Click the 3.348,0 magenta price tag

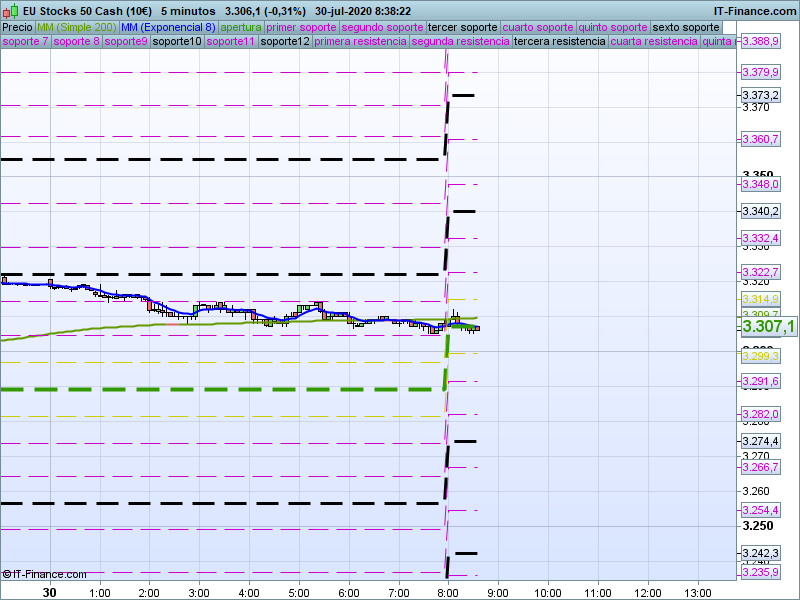pyautogui.click(x=760, y=184)
